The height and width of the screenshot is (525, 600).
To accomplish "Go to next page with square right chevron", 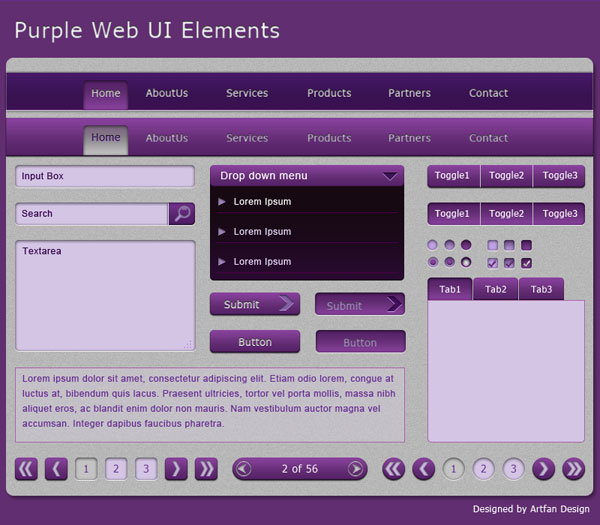I will pos(176,469).
